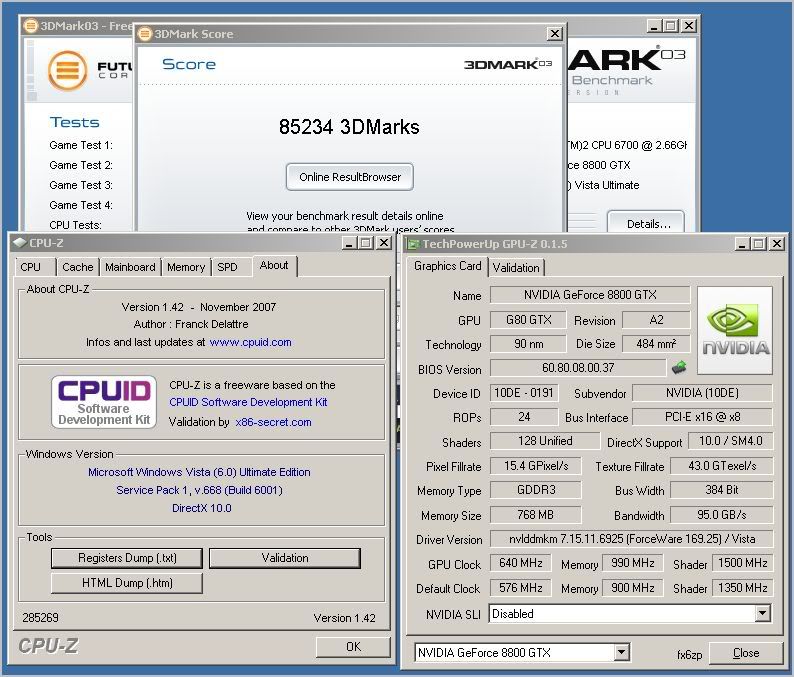Click the OK button in CPU-Z
794x677 pixels.
click(353, 647)
